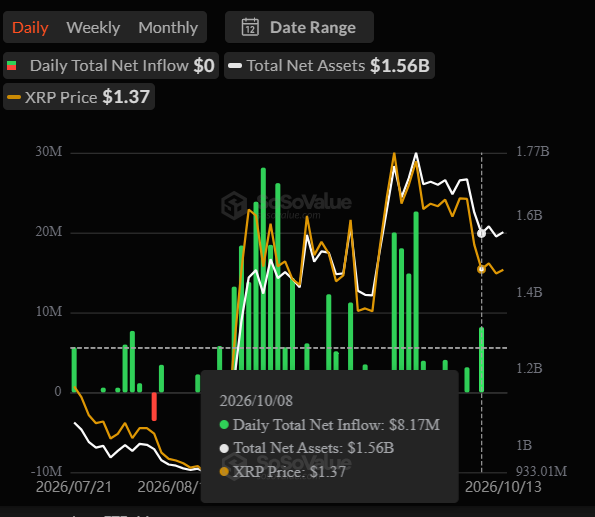Click the 933.01M right axis label
This screenshot has width=595, height=517.
(541, 471)
